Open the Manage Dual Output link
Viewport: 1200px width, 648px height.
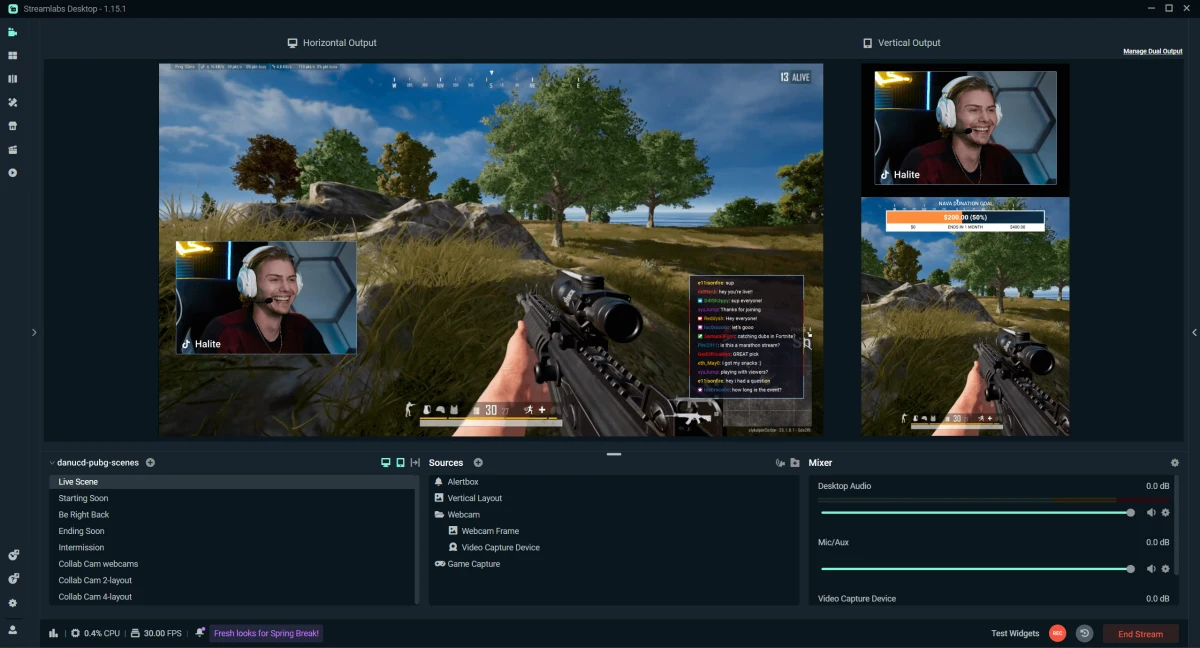tap(1152, 51)
